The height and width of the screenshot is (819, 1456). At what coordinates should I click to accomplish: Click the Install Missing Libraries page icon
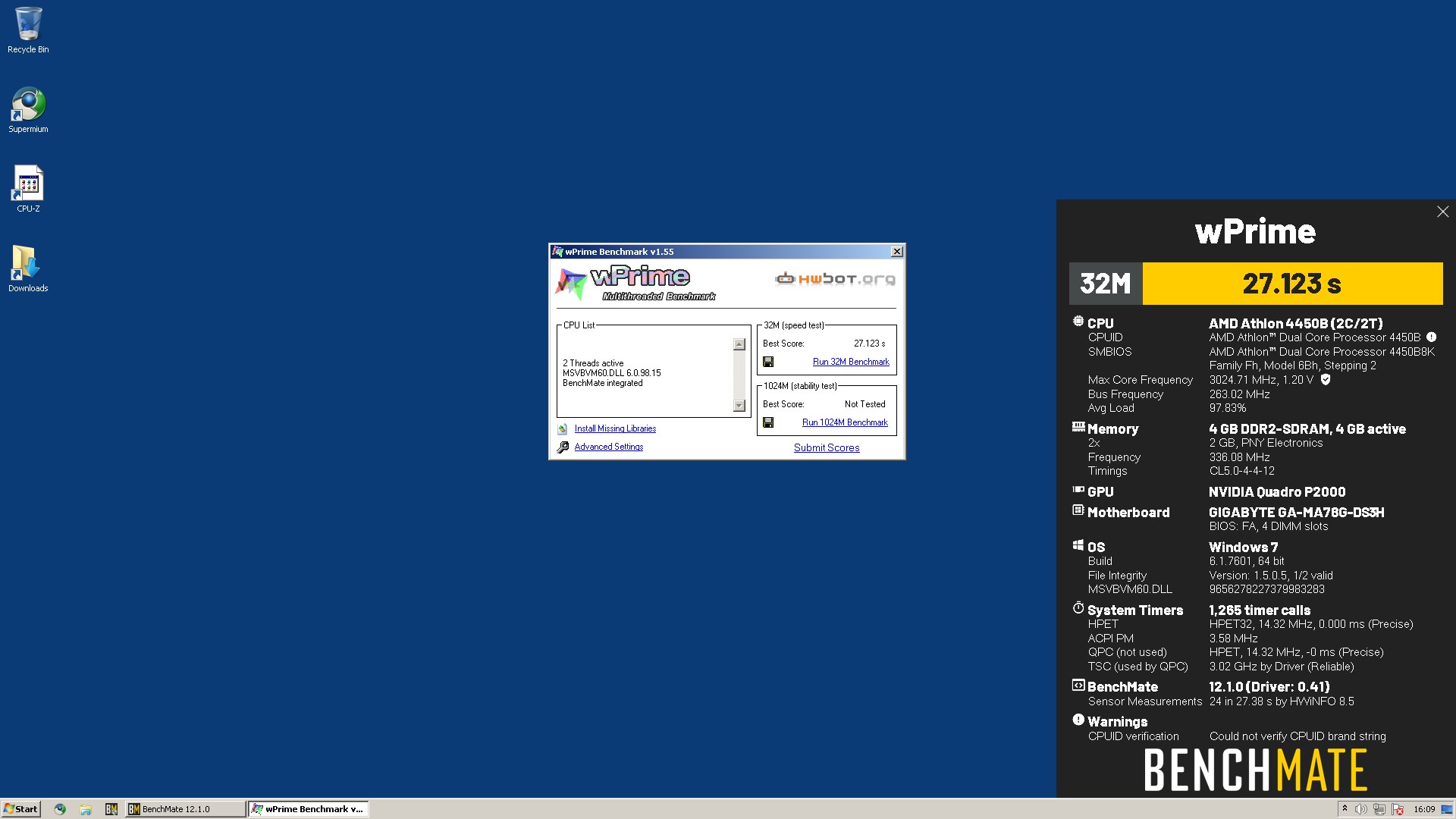click(x=563, y=429)
